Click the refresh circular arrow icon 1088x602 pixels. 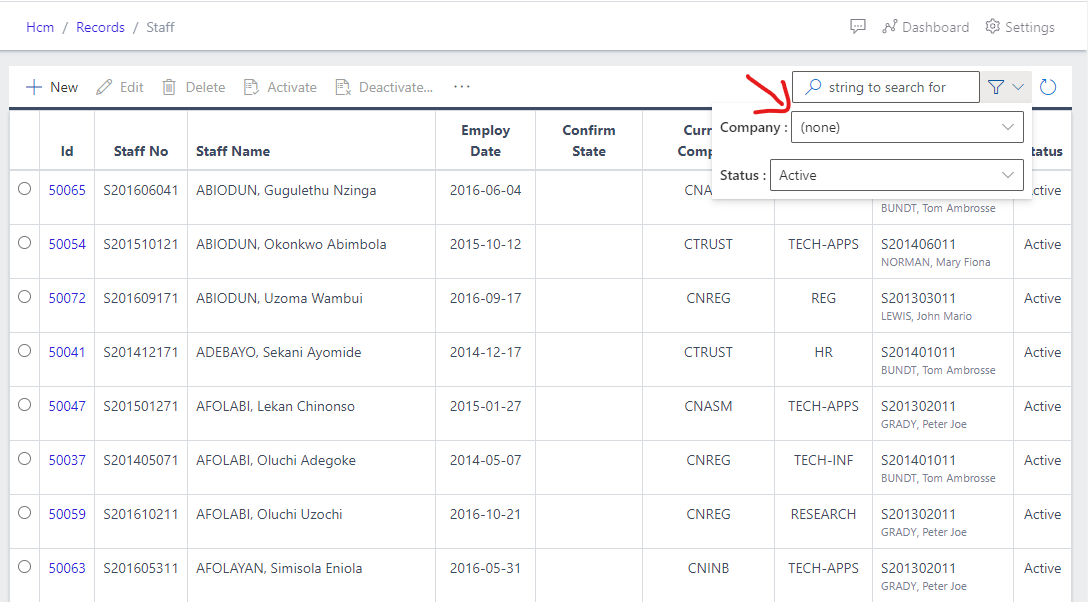pyautogui.click(x=1048, y=87)
